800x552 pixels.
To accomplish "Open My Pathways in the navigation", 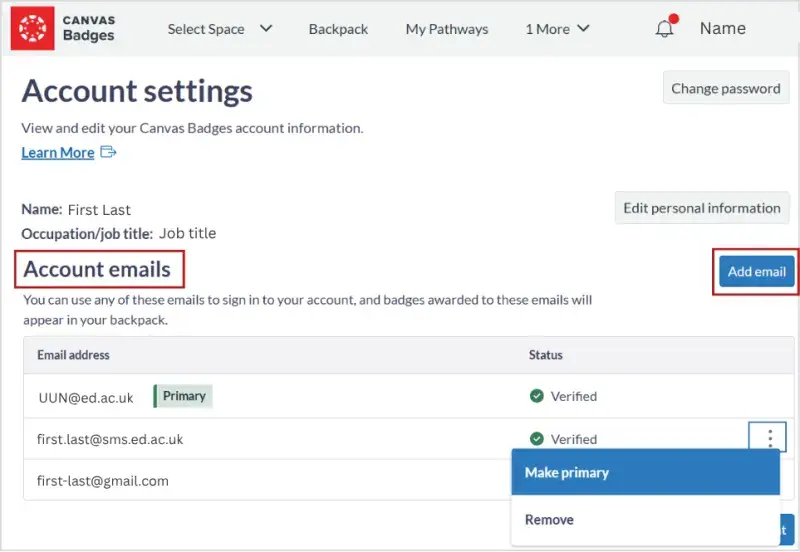I will (x=447, y=29).
